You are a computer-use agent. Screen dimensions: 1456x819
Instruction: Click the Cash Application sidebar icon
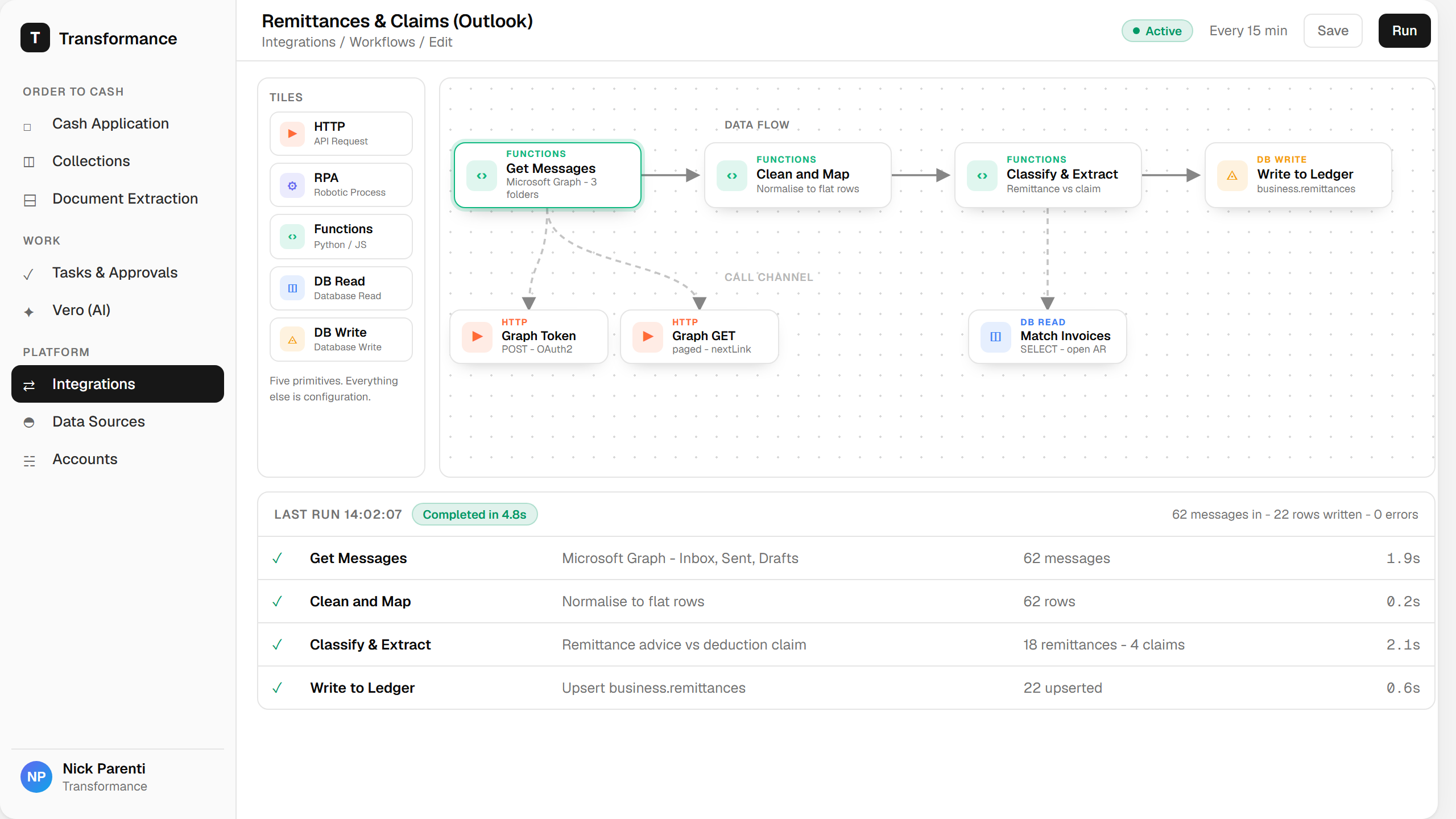pyautogui.click(x=27, y=127)
